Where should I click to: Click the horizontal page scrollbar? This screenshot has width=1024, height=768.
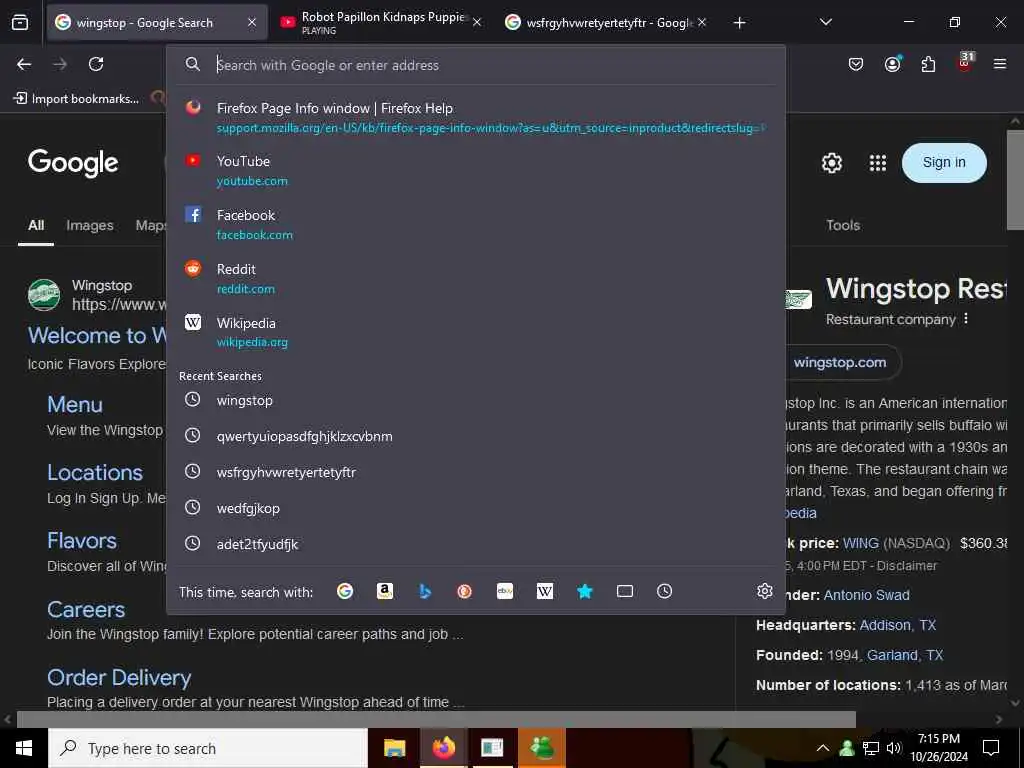pos(436,719)
